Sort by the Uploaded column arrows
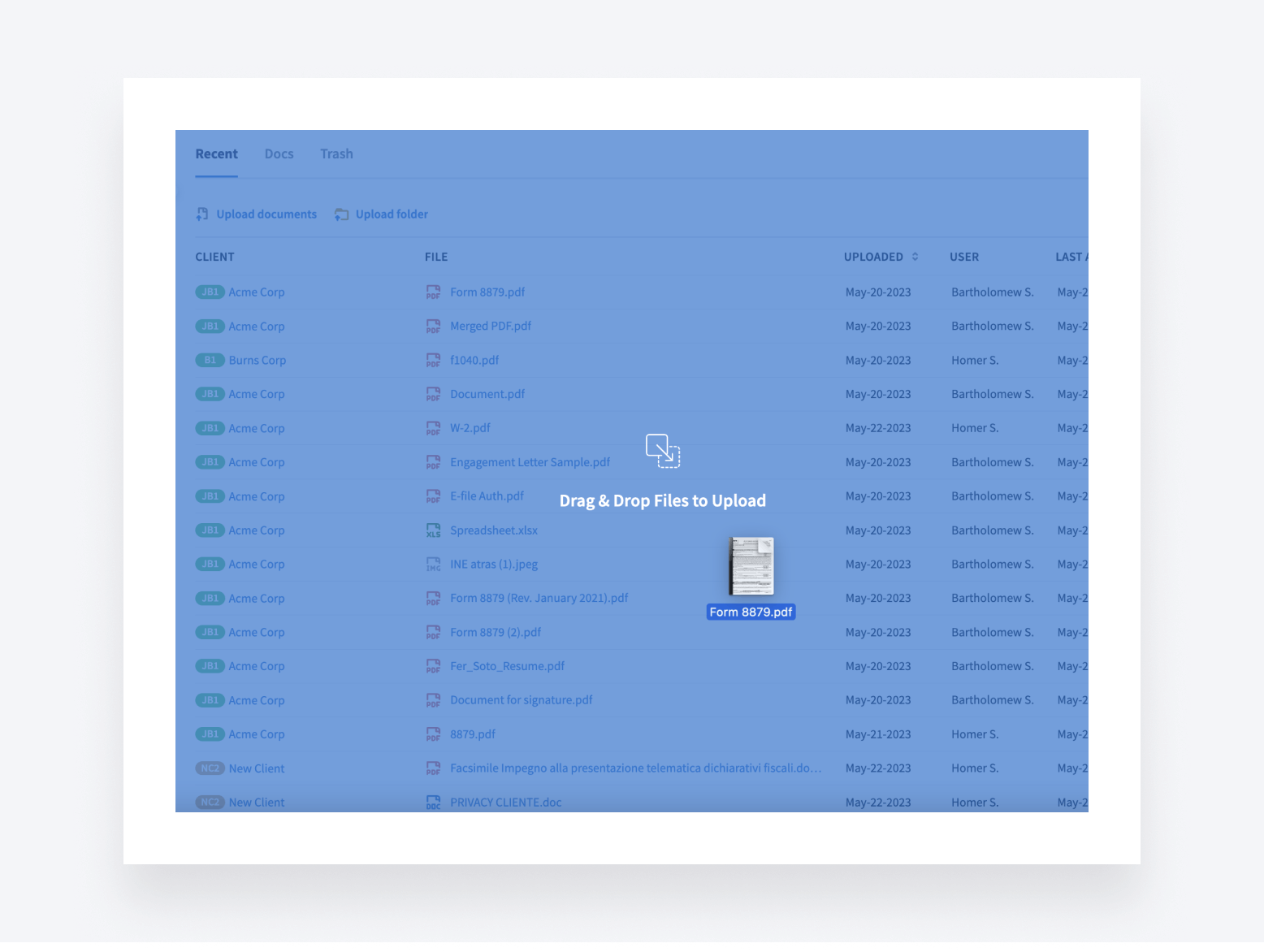 click(x=915, y=257)
